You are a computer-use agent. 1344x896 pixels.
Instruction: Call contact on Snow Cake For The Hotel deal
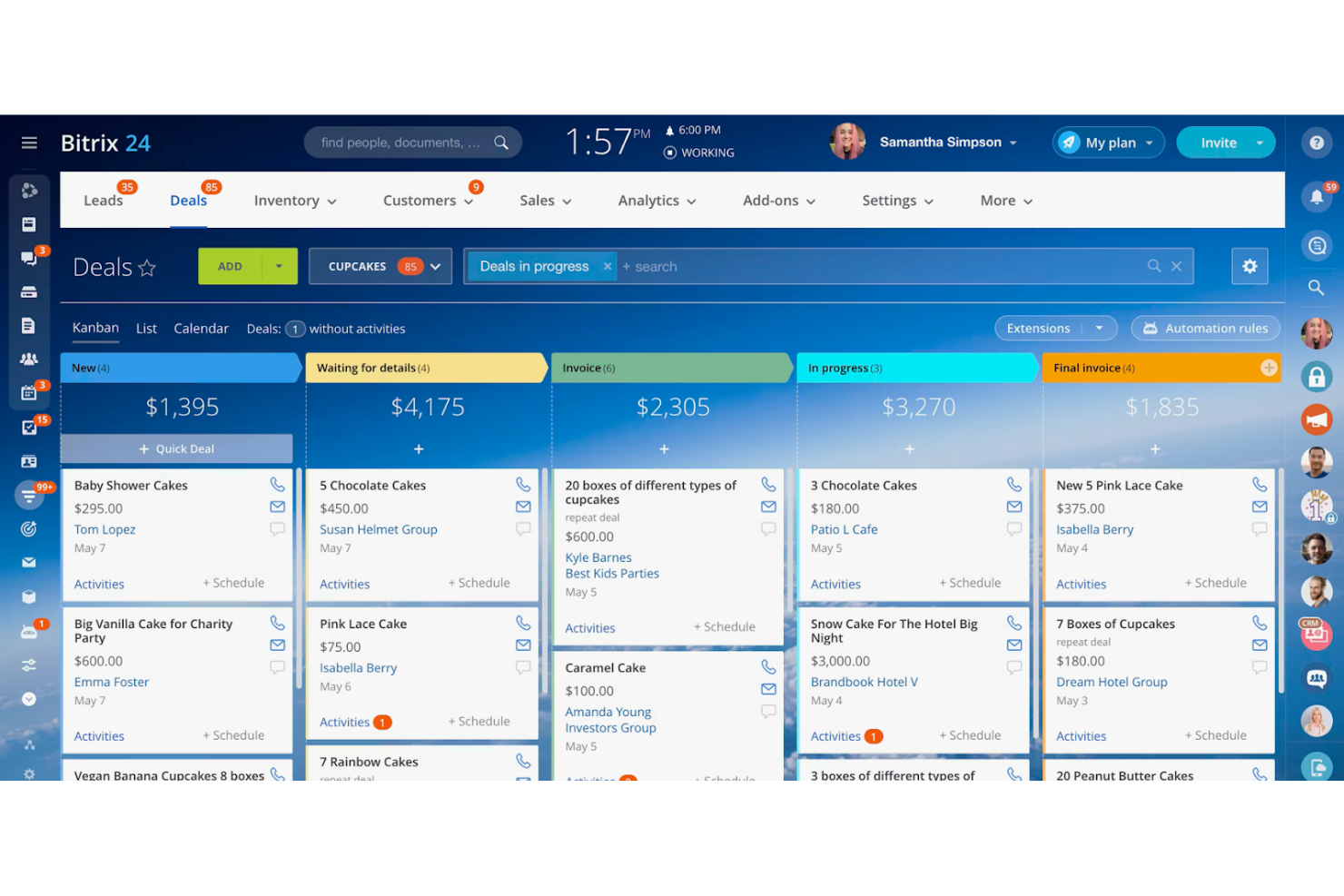(x=1014, y=623)
